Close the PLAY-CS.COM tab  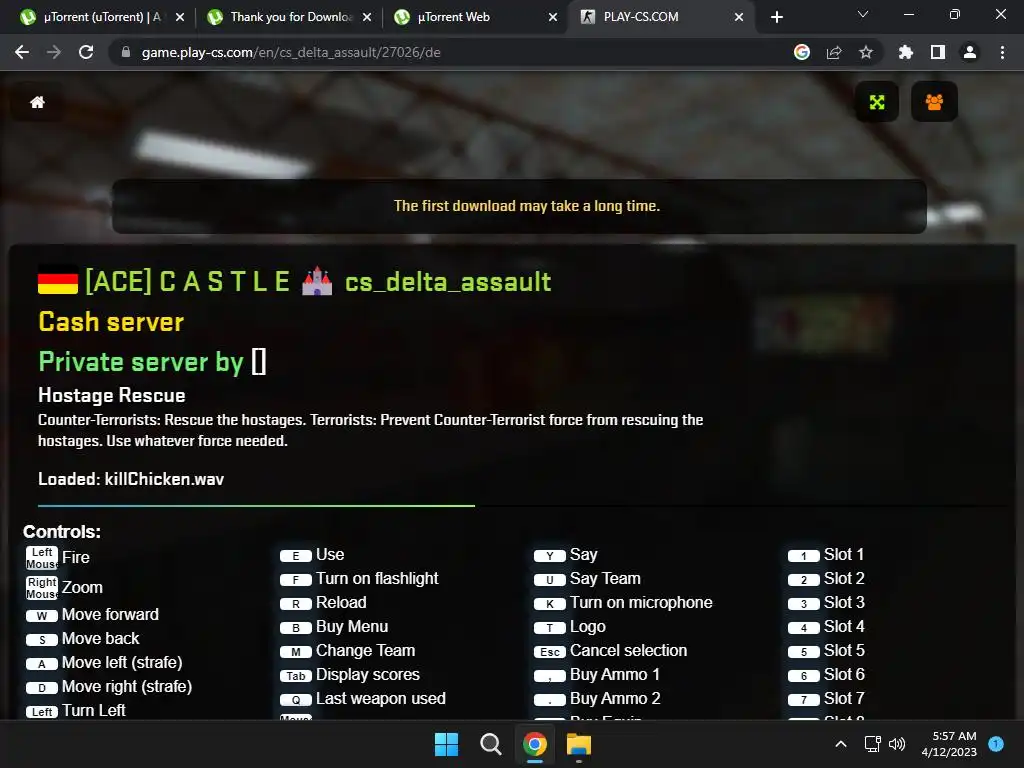(x=739, y=17)
